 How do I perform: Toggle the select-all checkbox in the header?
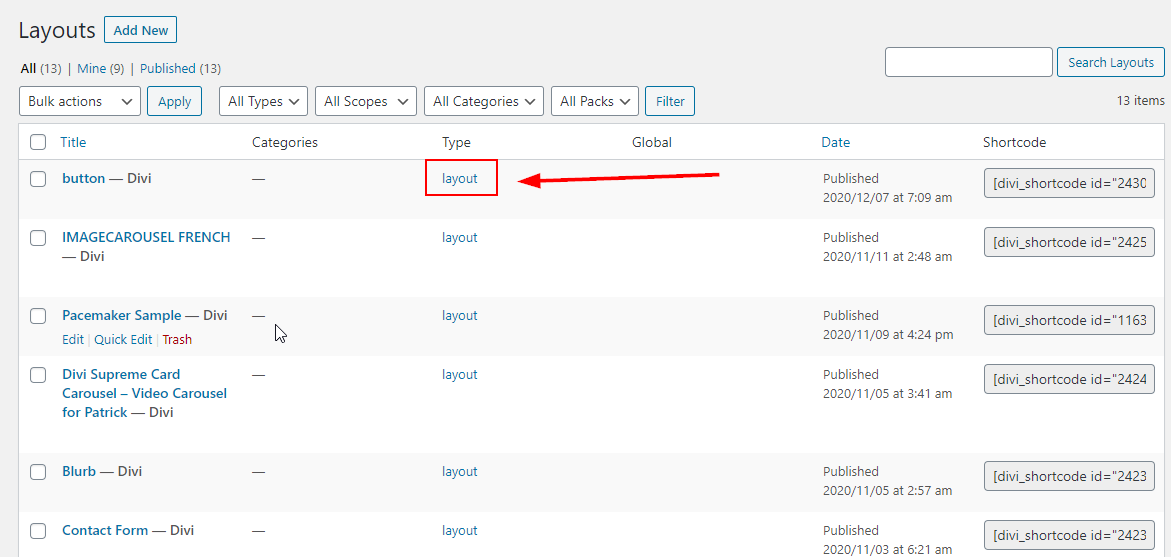(38, 141)
